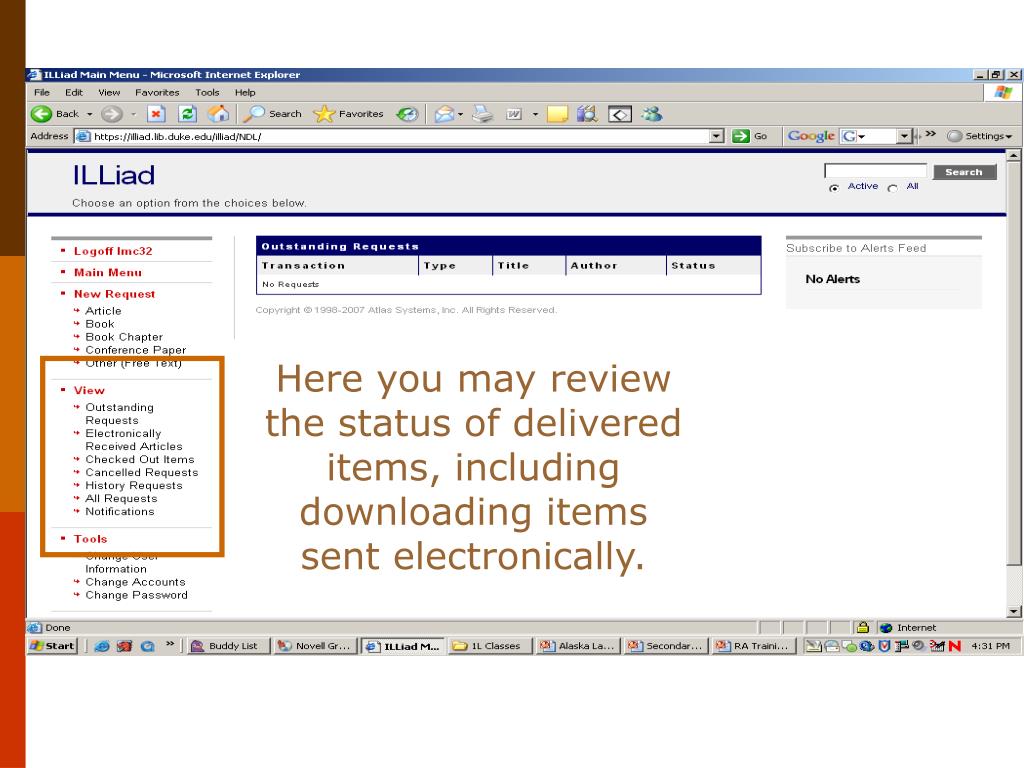Click the Forward arrow icon
The width and height of the screenshot is (1024, 768).
[x=112, y=114]
